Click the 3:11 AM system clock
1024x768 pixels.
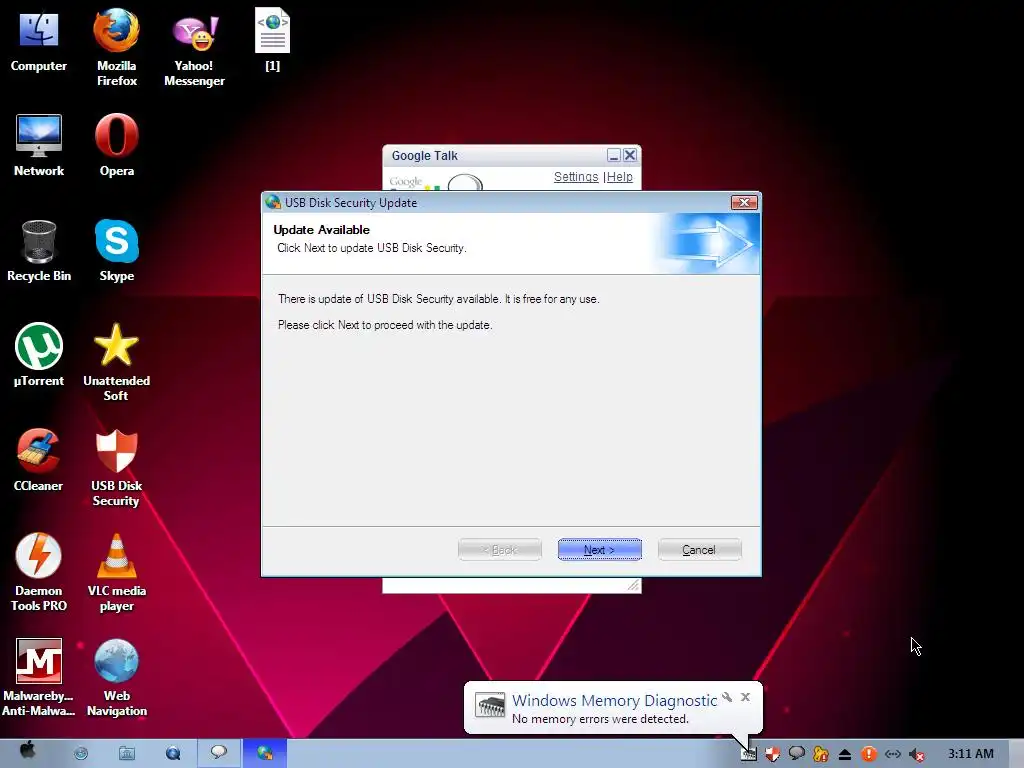click(970, 754)
